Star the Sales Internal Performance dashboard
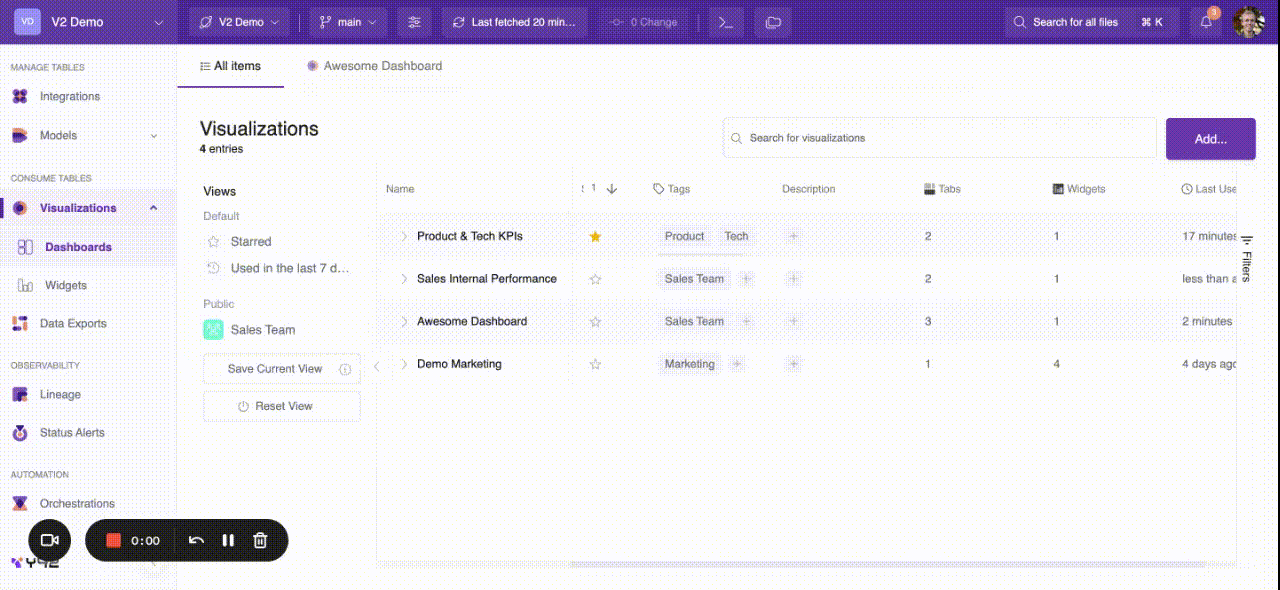The width and height of the screenshot is (1280, 590). (x=595, y=280)
